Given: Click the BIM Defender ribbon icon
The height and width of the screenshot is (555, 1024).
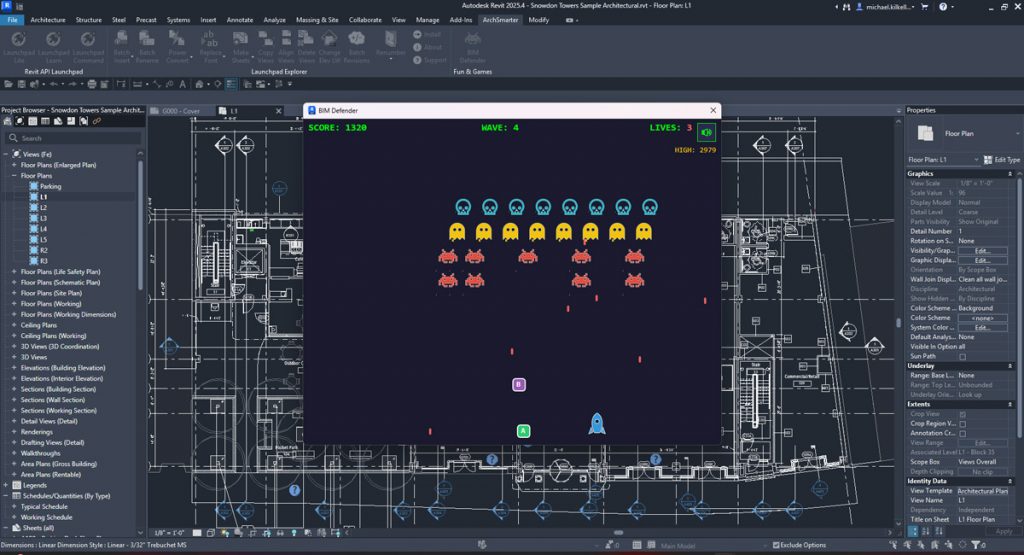Looking at the screenshot, I should [472, 39].
